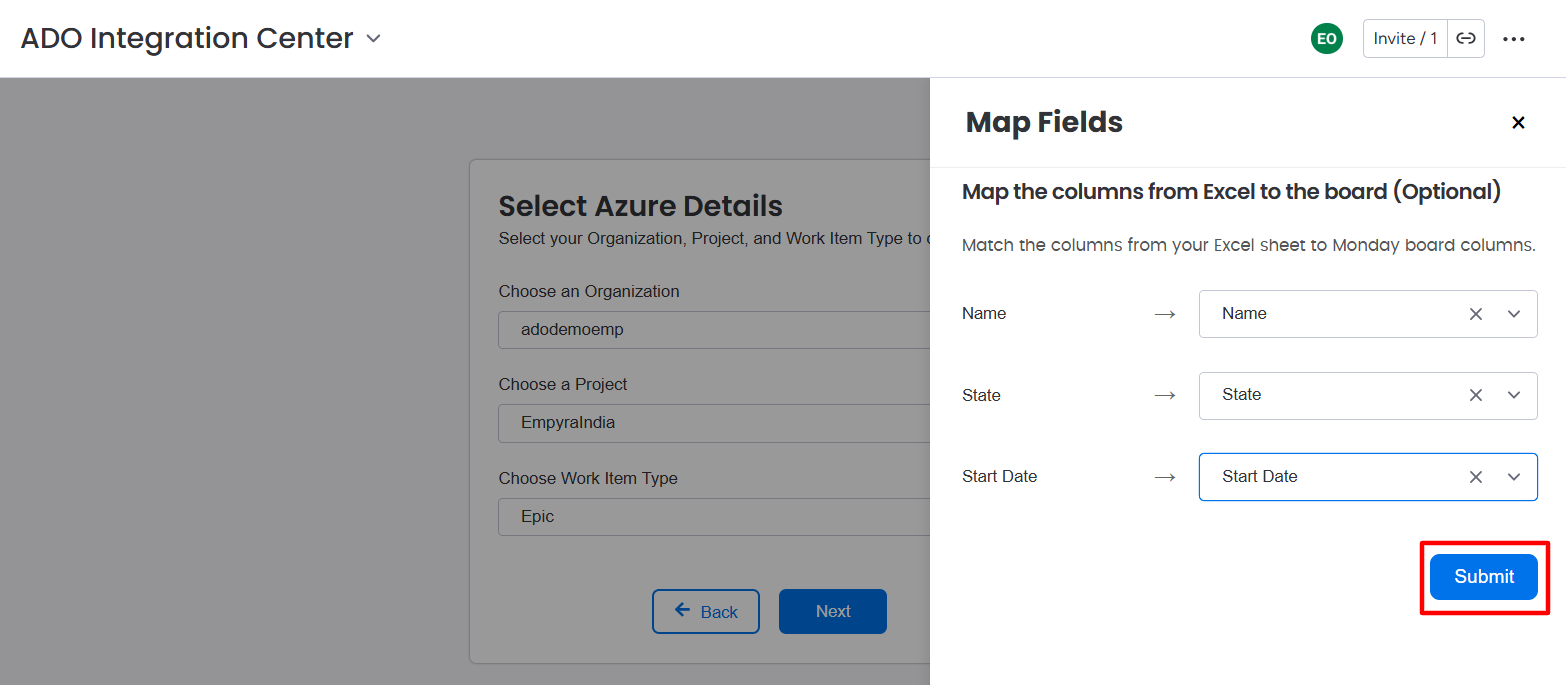Click the Next button
1566x685 pixels.
[x=833, y=611]
